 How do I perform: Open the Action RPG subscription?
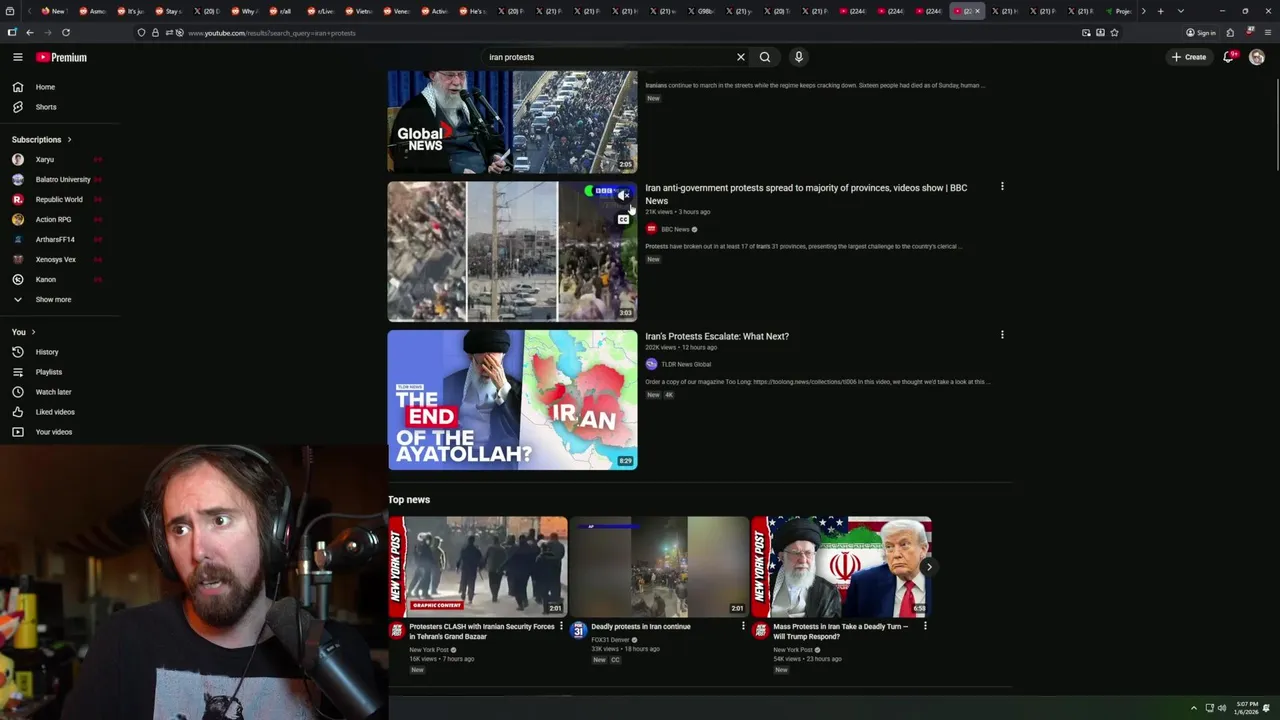point(60,219)
